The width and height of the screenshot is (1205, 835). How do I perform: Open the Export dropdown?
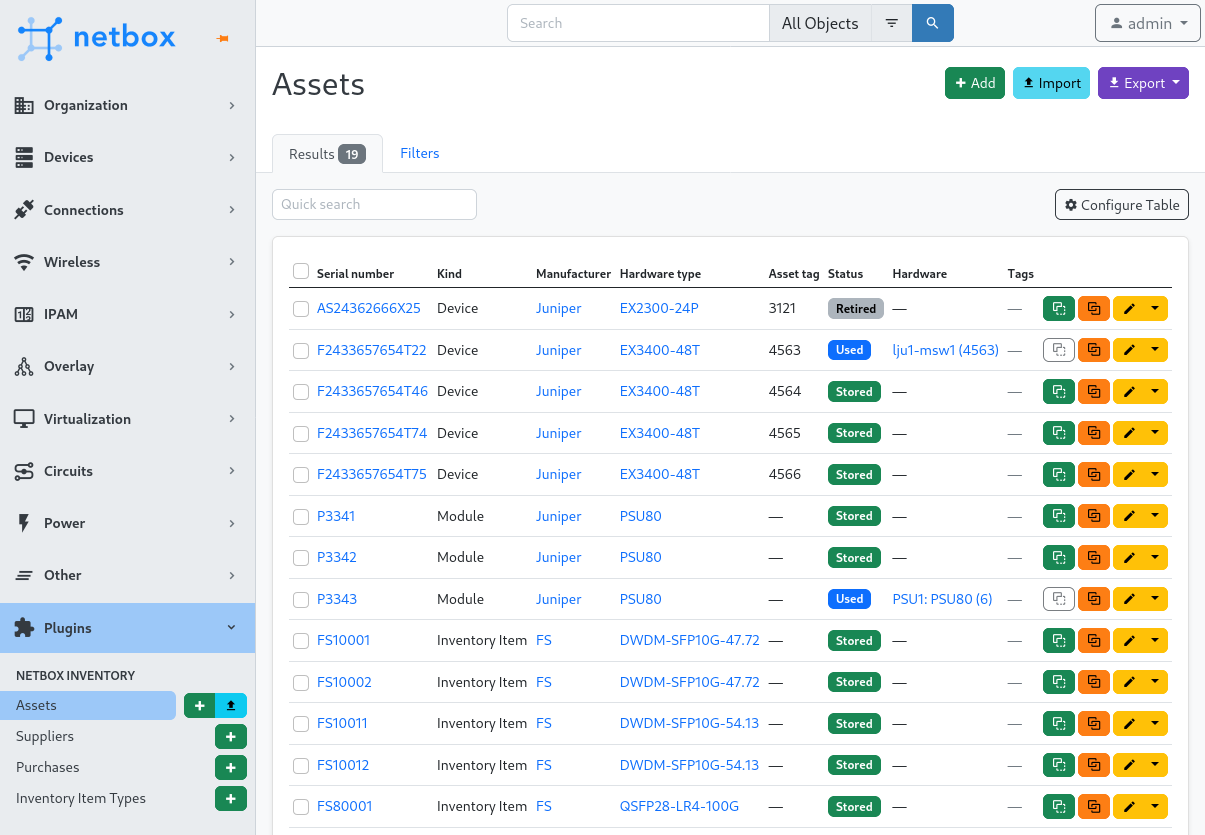(x=1143, y=83)
